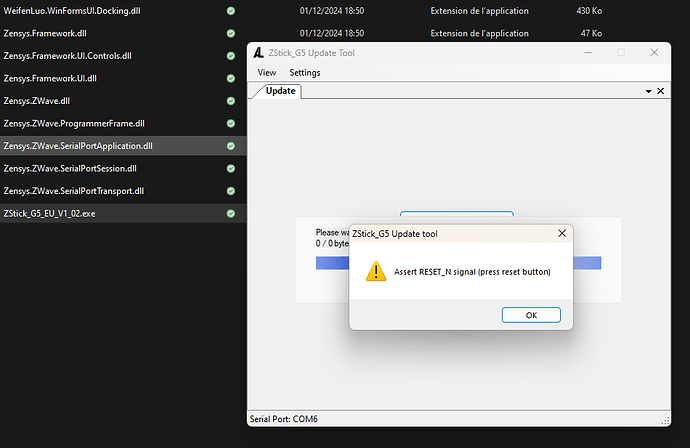This screenshot has height=448, width=690.
Task: Click type cell of Zensys.Framework.dll
Action: point(479,33)
